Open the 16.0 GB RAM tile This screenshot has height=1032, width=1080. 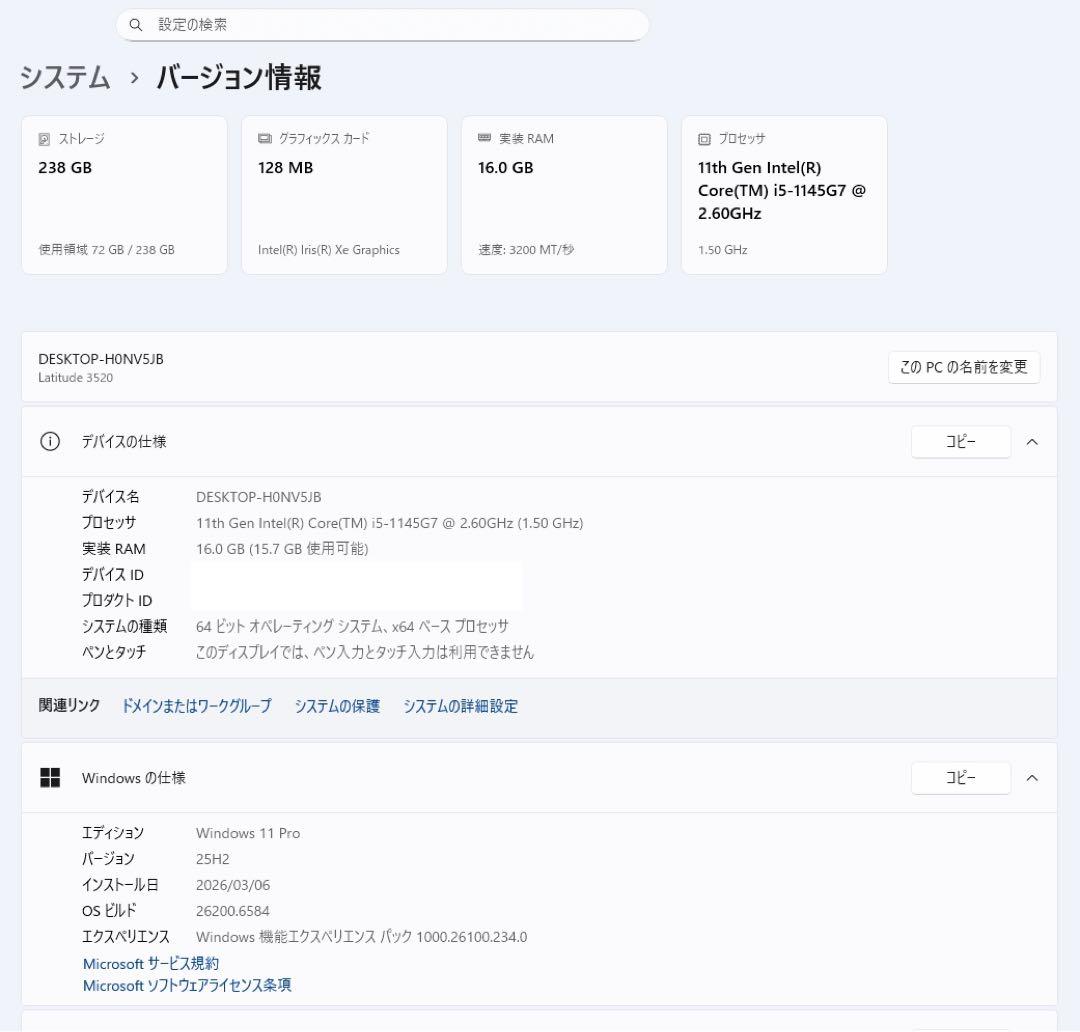pos(564,195)
